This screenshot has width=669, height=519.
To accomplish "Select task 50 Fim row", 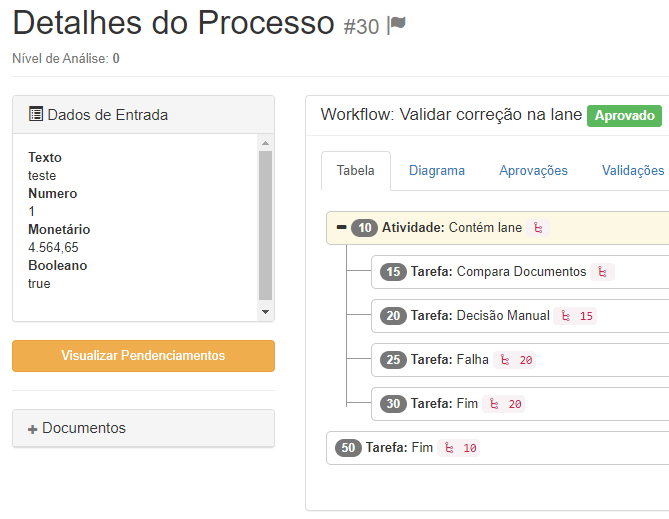I will click(400, 448).
